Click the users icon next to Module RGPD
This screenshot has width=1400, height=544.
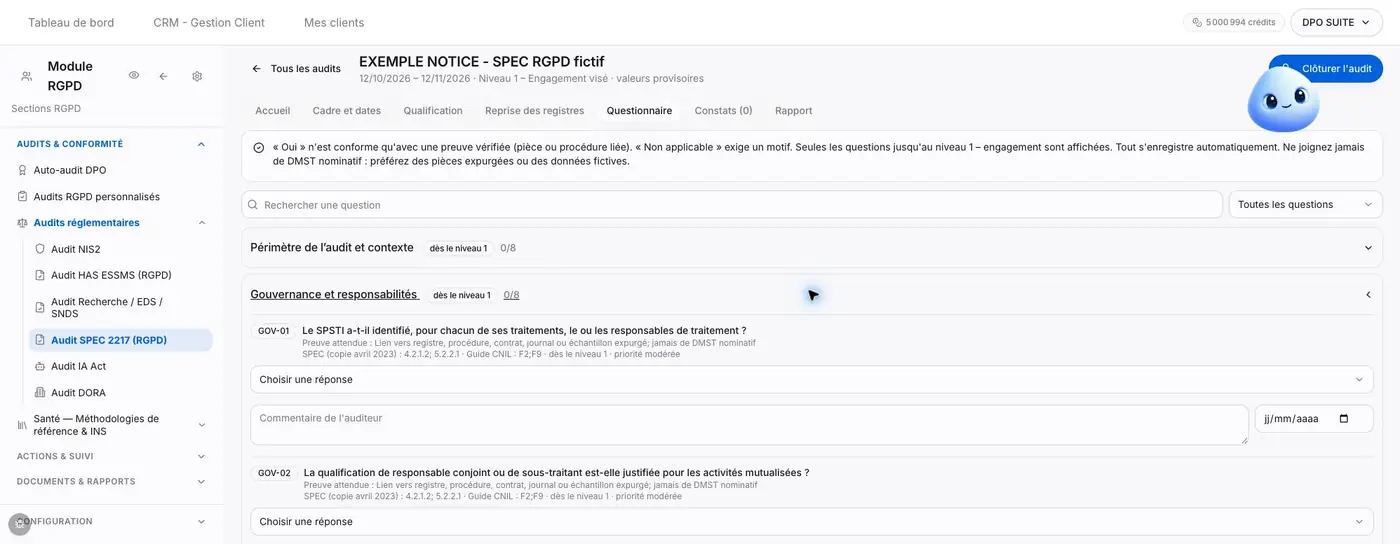coord(26,76)
